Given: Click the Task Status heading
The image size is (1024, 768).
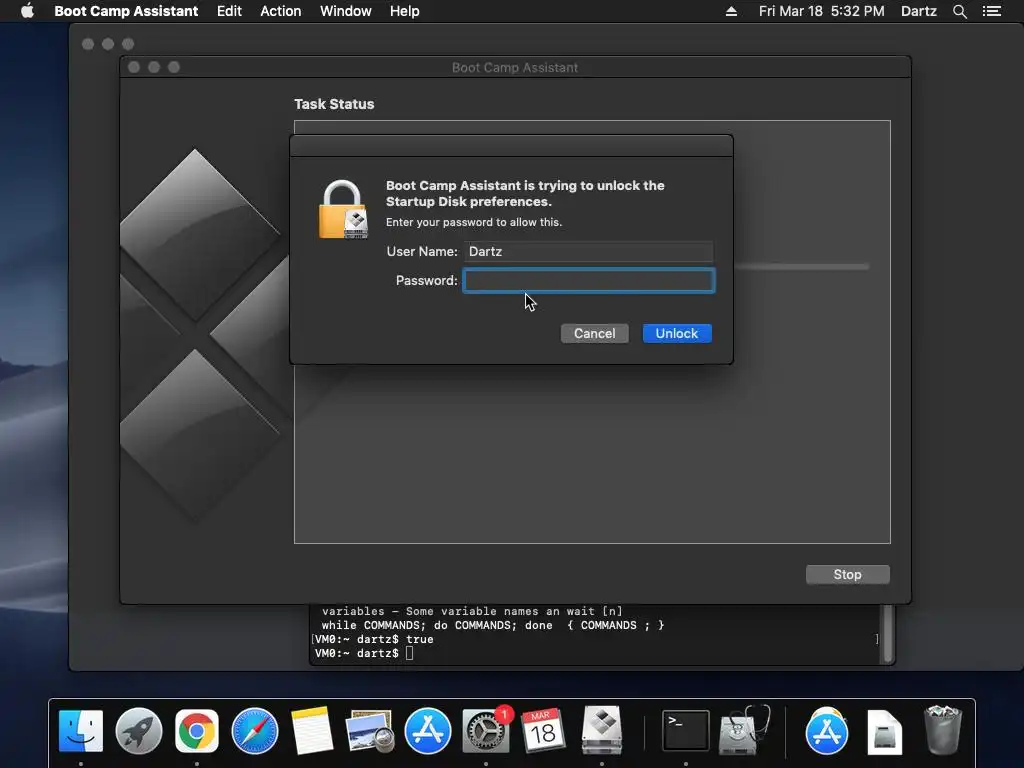Looking at the screenshot, I should tap(334, 104).
